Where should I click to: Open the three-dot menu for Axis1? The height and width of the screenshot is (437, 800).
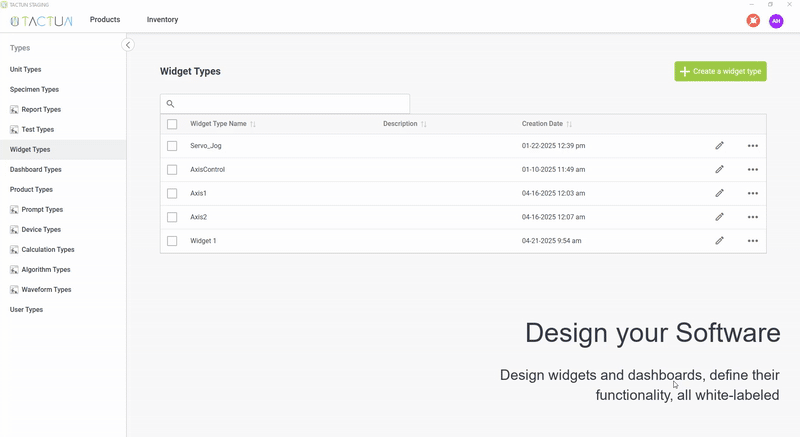click(x=753, y=194)
